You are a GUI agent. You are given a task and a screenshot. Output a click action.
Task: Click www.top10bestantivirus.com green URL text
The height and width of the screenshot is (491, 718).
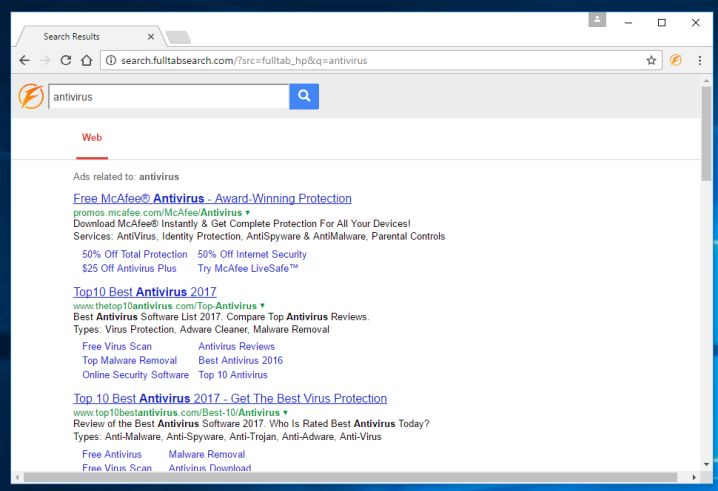pyautogui.click(x=176, y=412)
